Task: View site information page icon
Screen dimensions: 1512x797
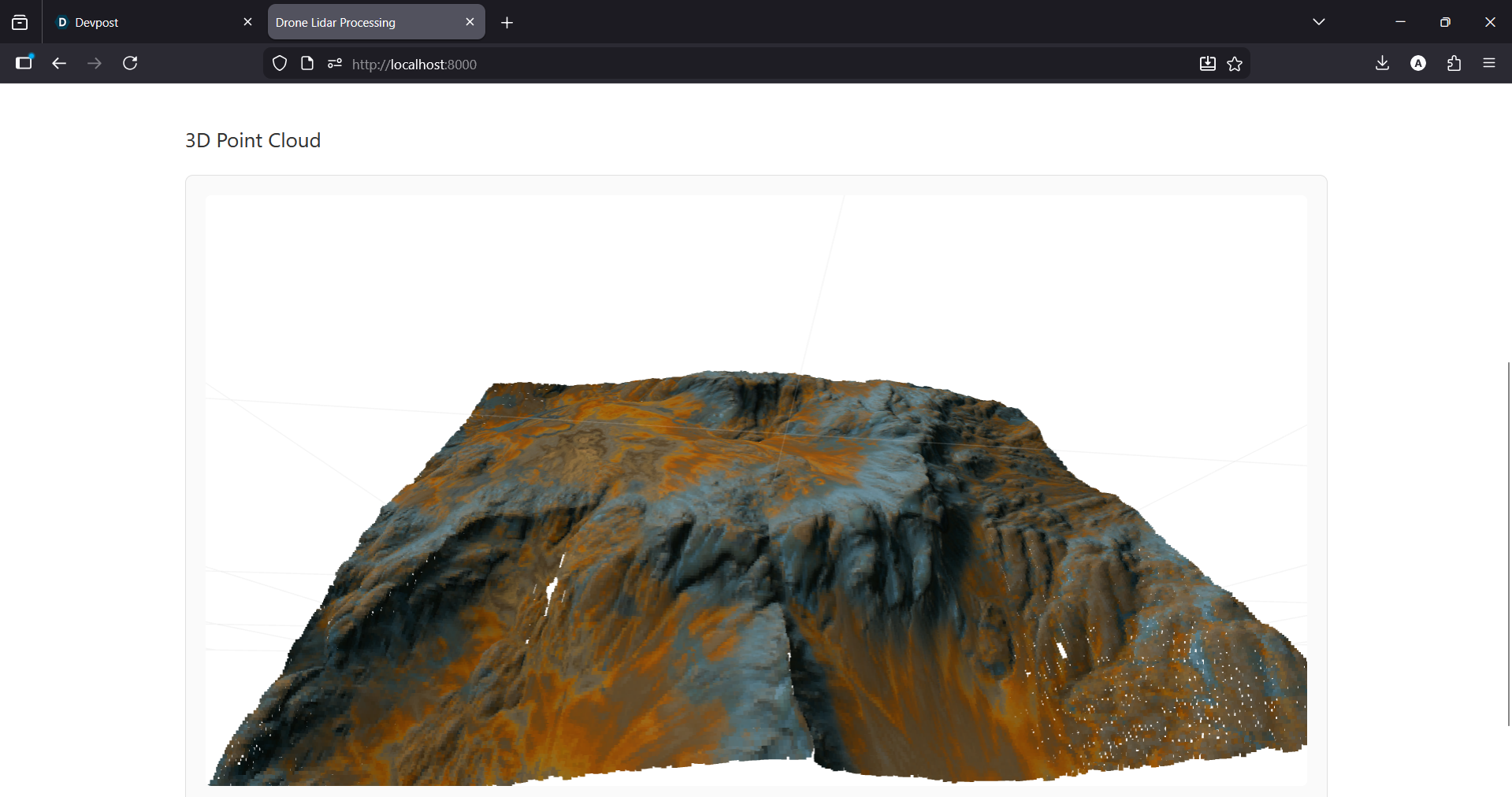Action: coord(307,64)
